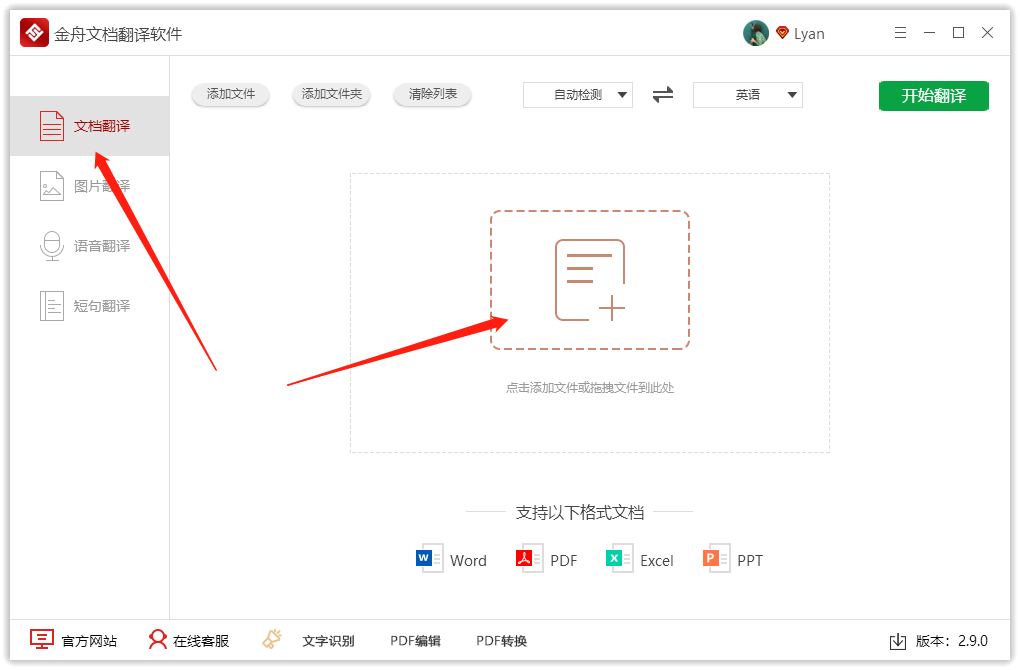Click the Lyan user avatar

tap(756, 32)
